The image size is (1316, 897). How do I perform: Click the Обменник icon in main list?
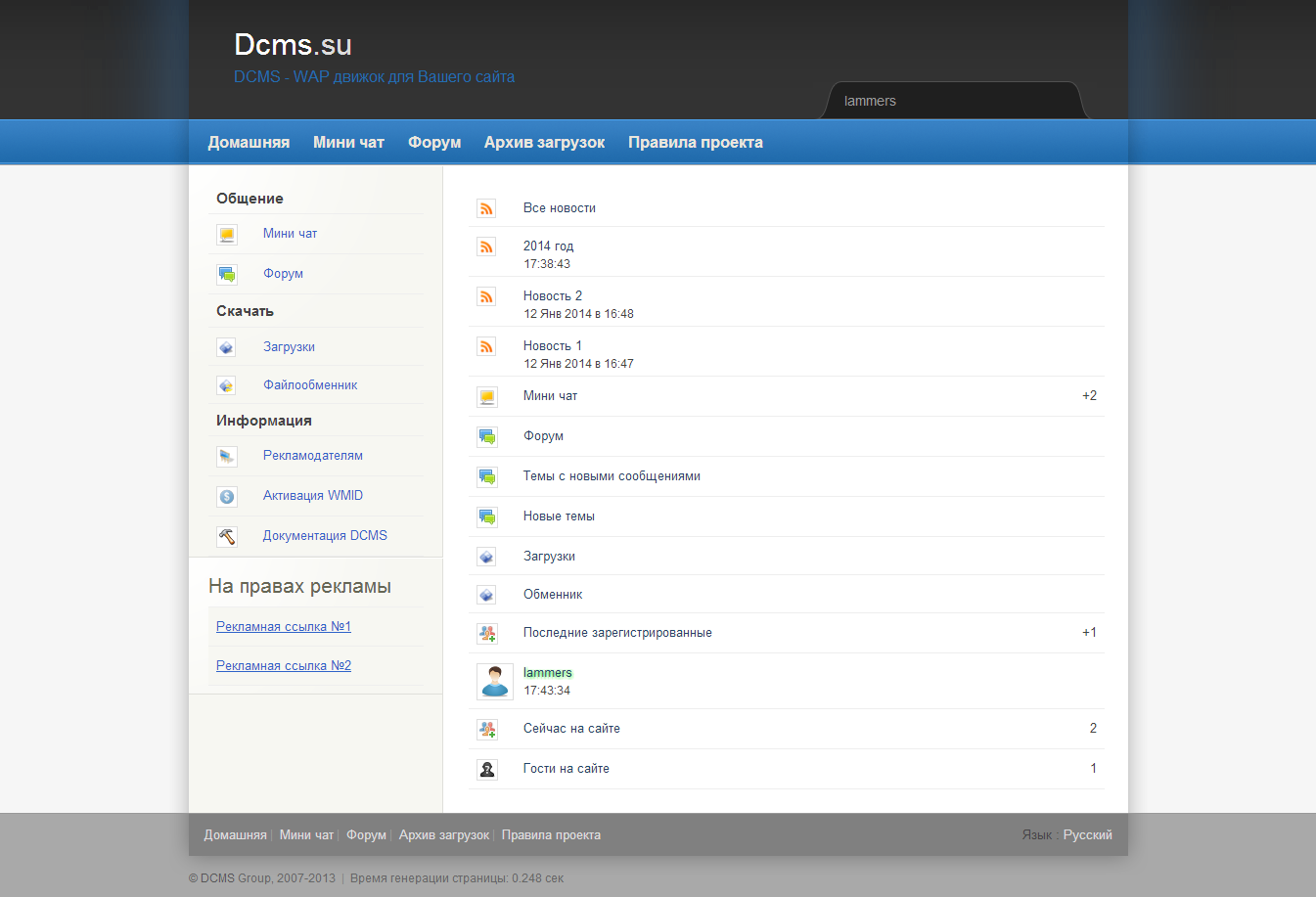[x=486, y=595]
